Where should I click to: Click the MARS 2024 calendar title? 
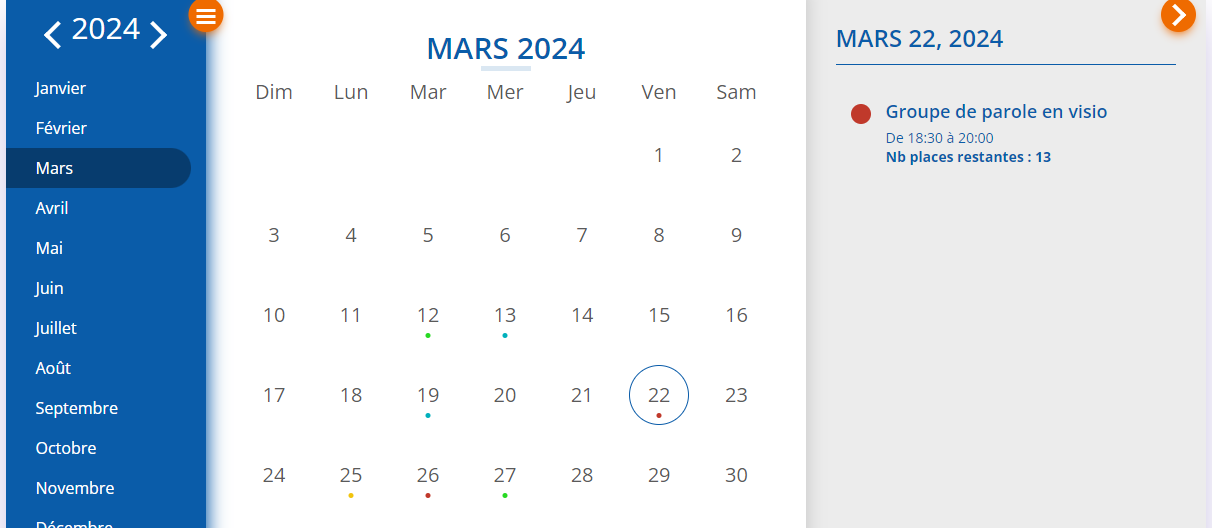pyautogui.click(x=506, y=48)
